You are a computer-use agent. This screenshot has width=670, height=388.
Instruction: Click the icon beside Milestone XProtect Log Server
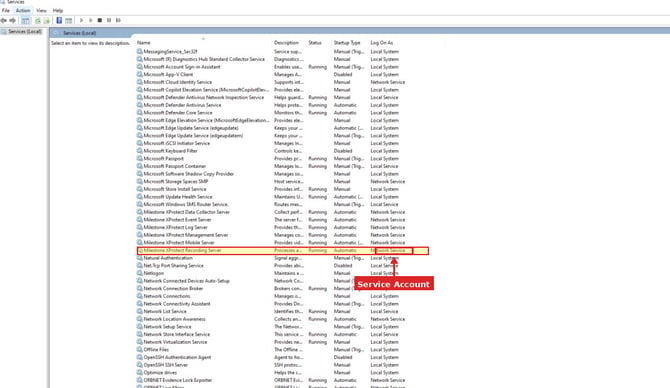point(139,227)
